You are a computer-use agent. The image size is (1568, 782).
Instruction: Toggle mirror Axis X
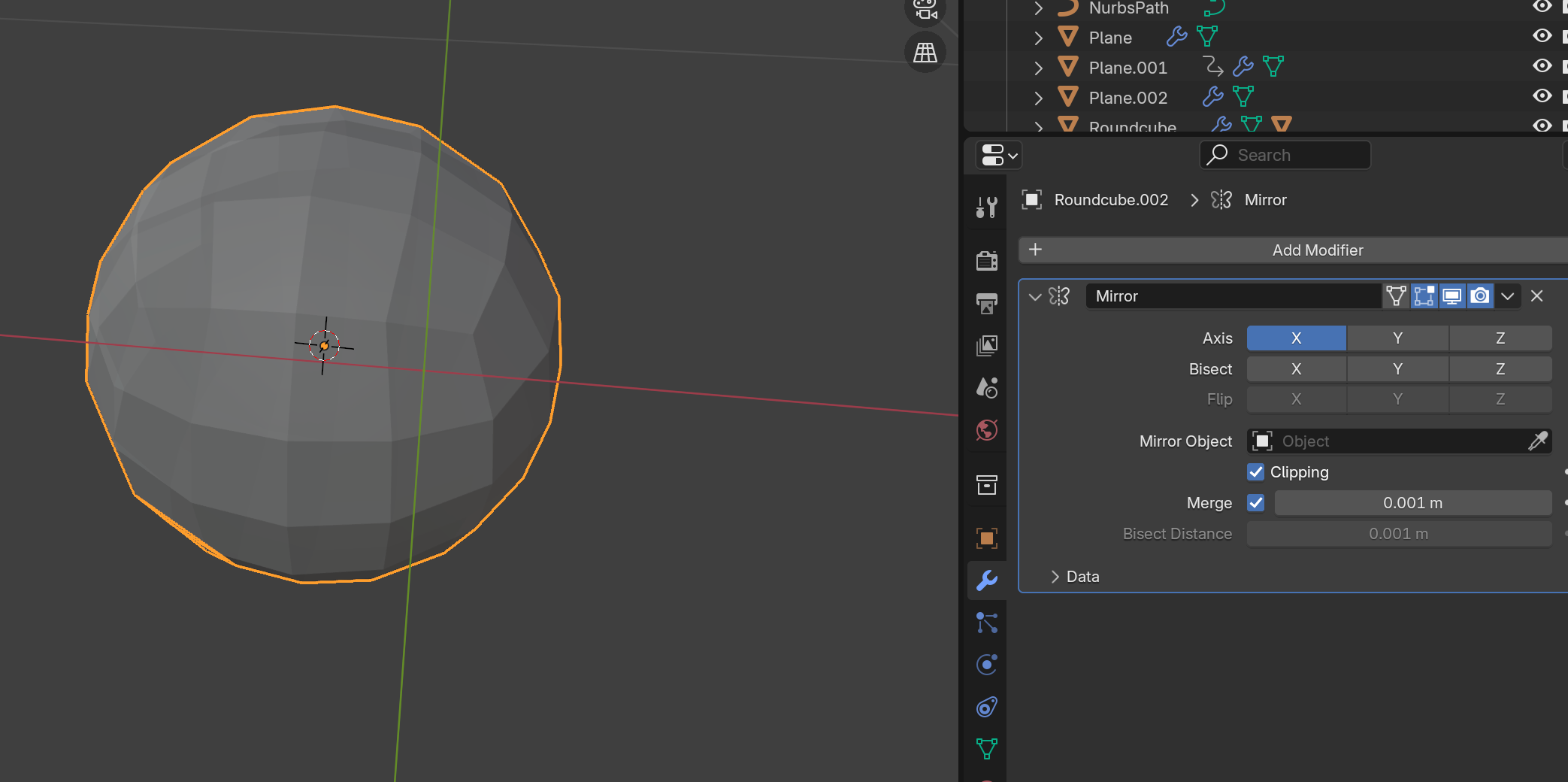click(x=1297, y=338)
